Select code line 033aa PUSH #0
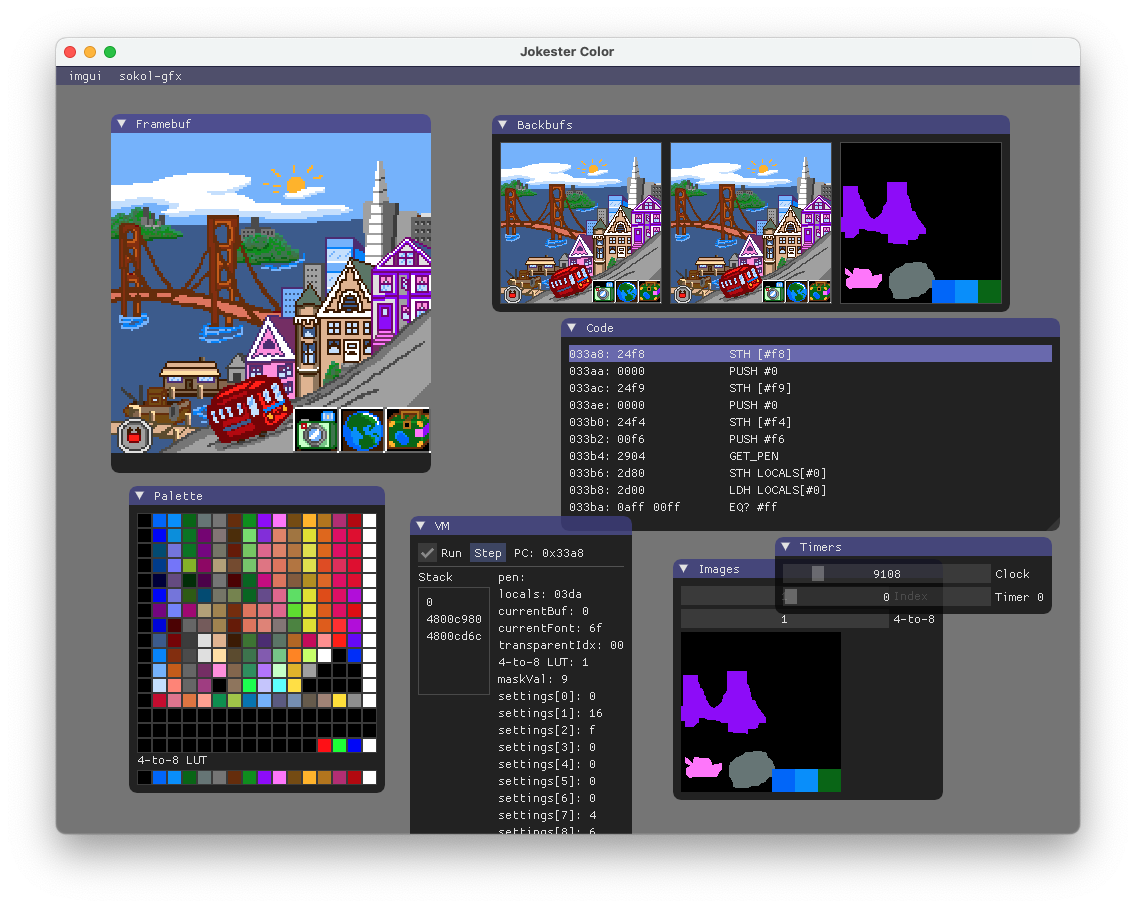The image size is (1136, 908). click(810, 371)
